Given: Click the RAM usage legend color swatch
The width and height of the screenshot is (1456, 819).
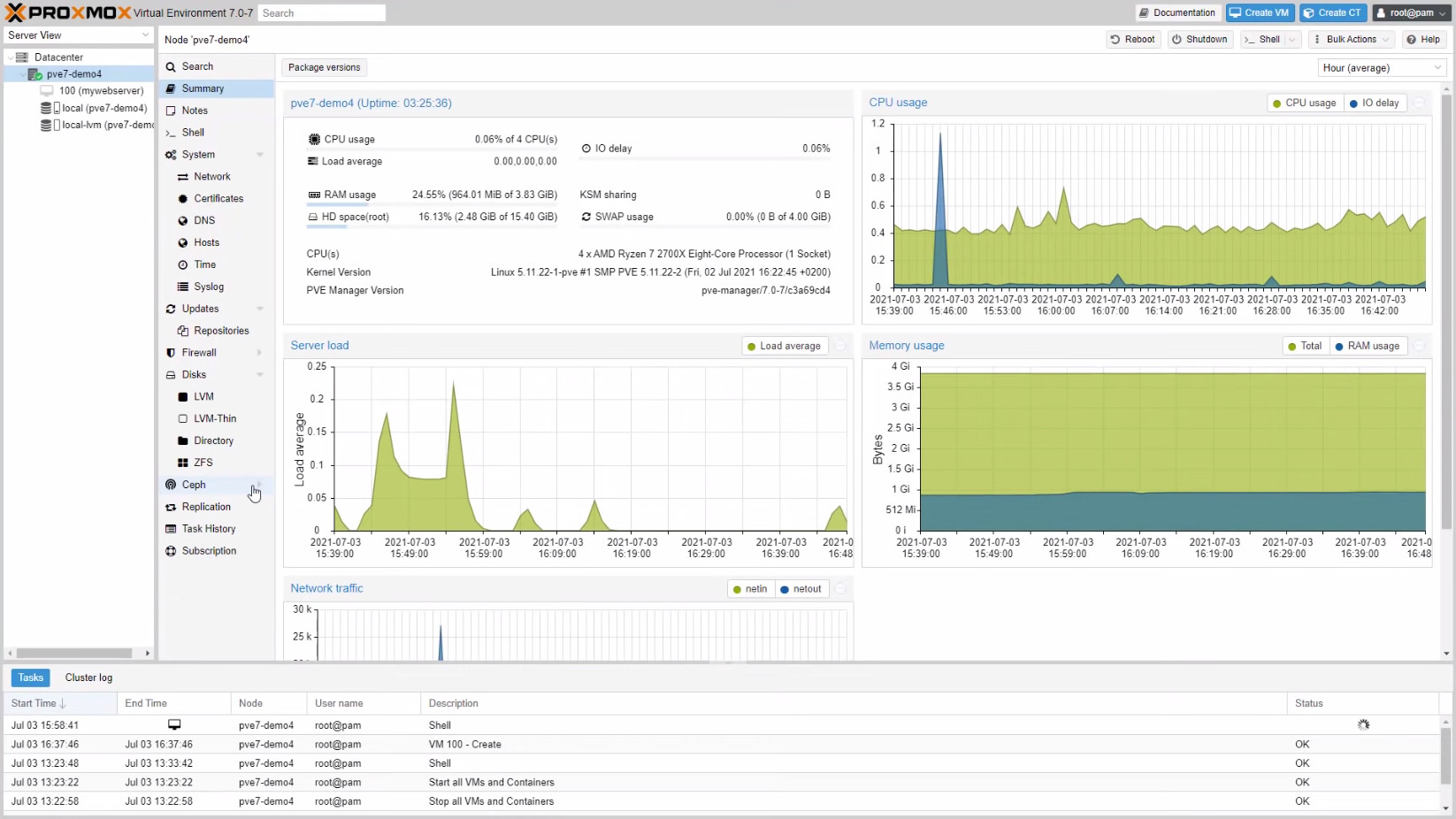Looking at the screenshot, I should click(1339, 346).
